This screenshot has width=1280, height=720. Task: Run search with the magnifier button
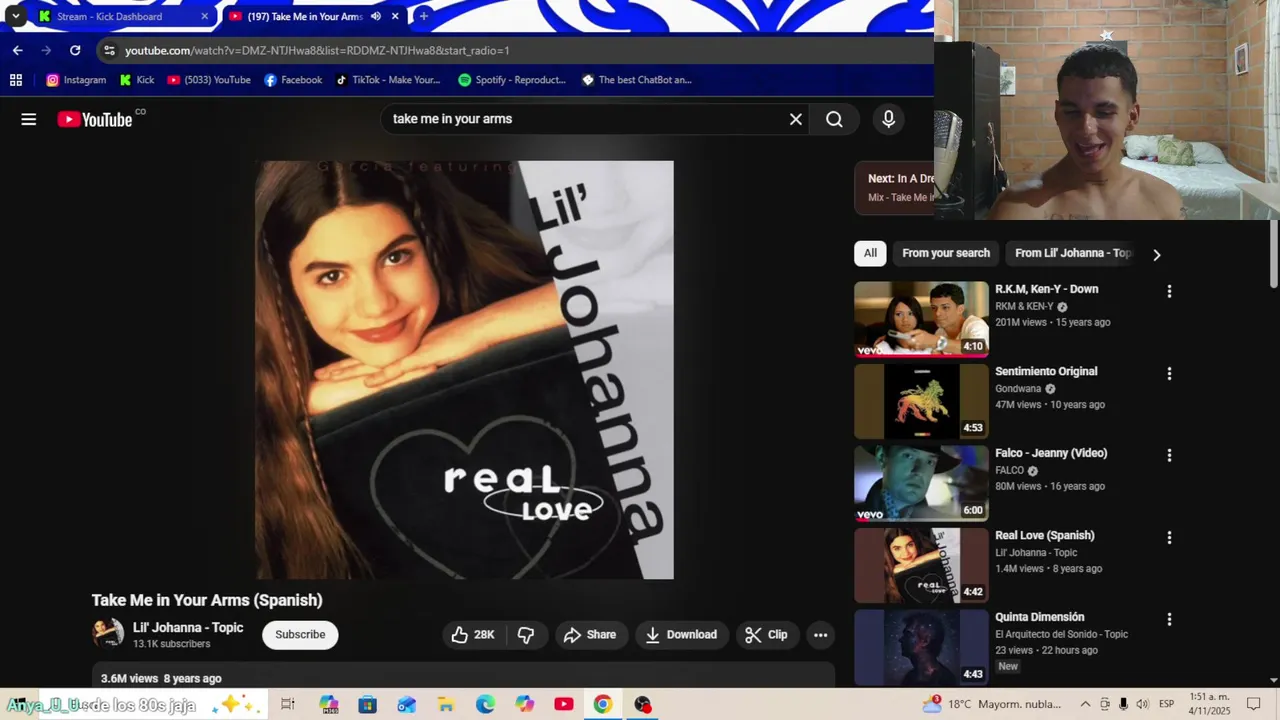click(834, 119)
